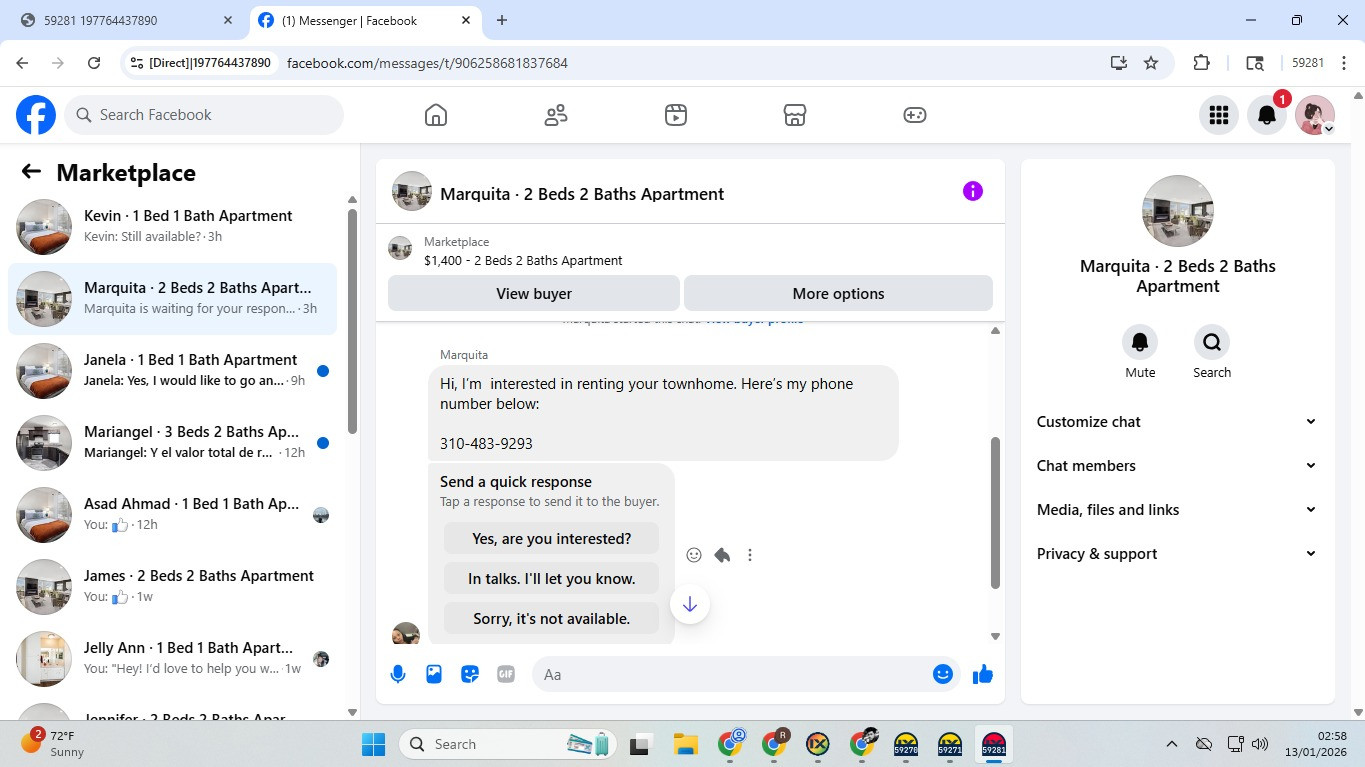Reload the page in browser

[x=94, y=63]
